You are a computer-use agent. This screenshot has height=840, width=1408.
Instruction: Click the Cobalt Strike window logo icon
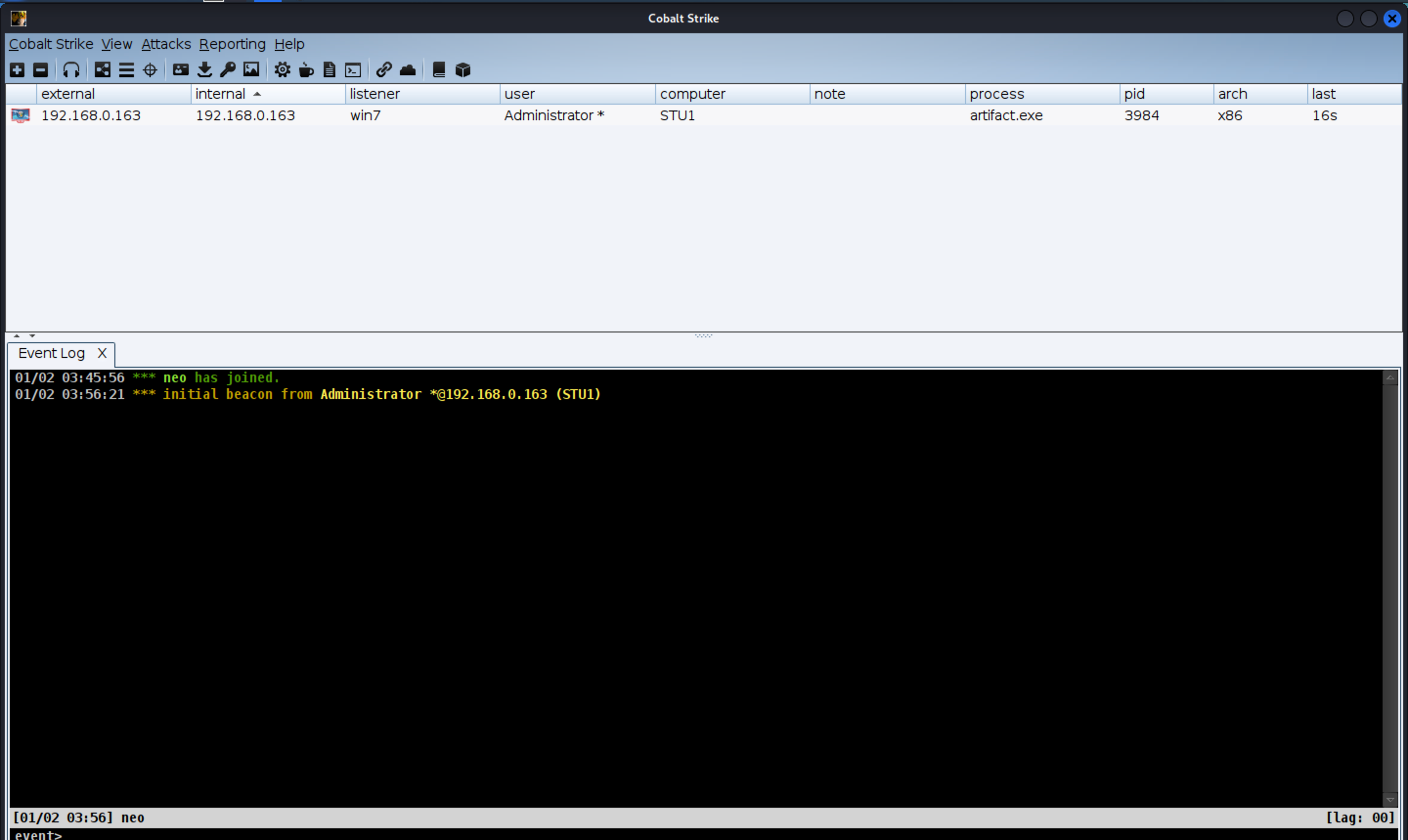[19, 18]
